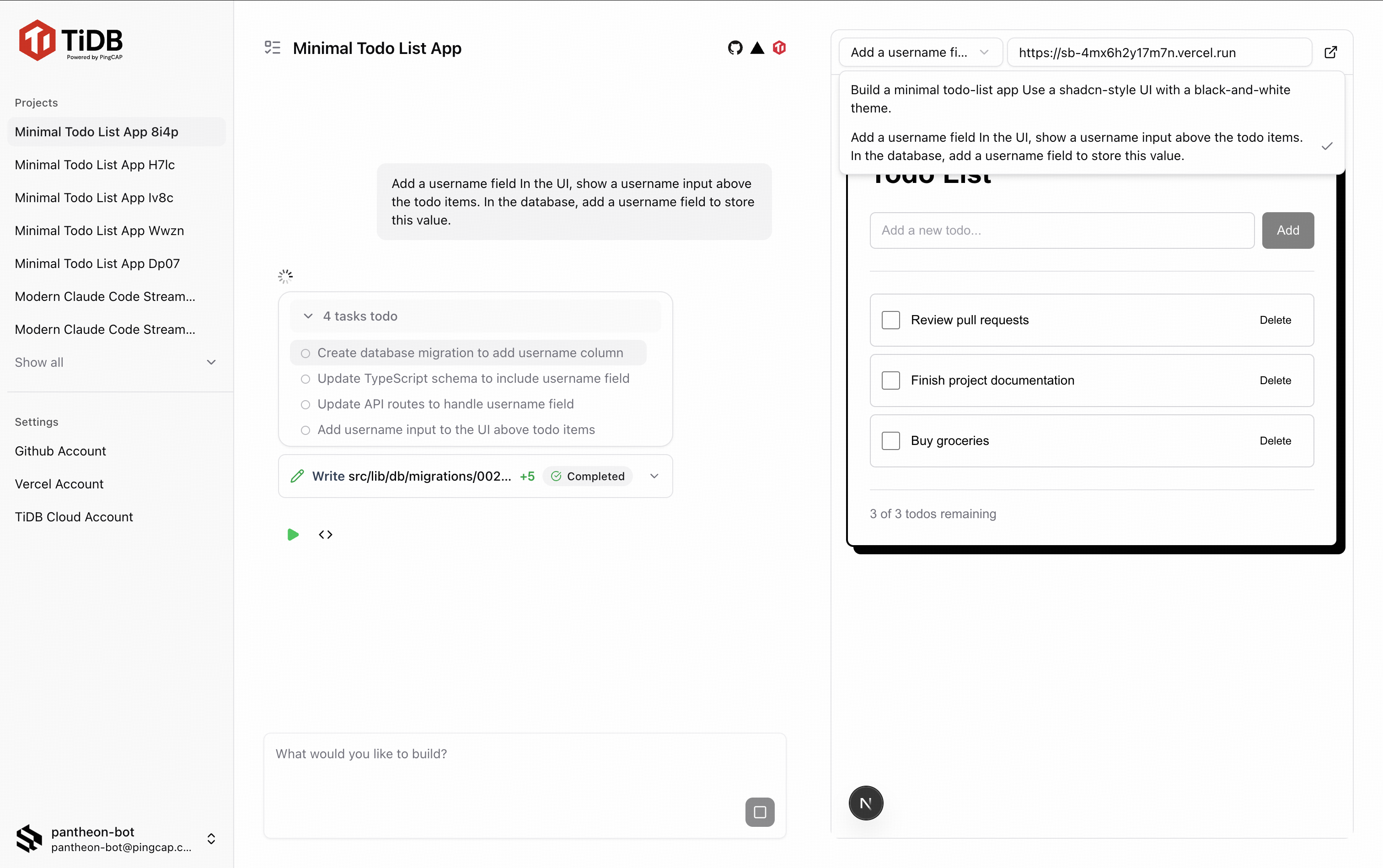Open preview URL in new window icon
The width and height of the screenshot is (1383, 868).
(1330, 53)
